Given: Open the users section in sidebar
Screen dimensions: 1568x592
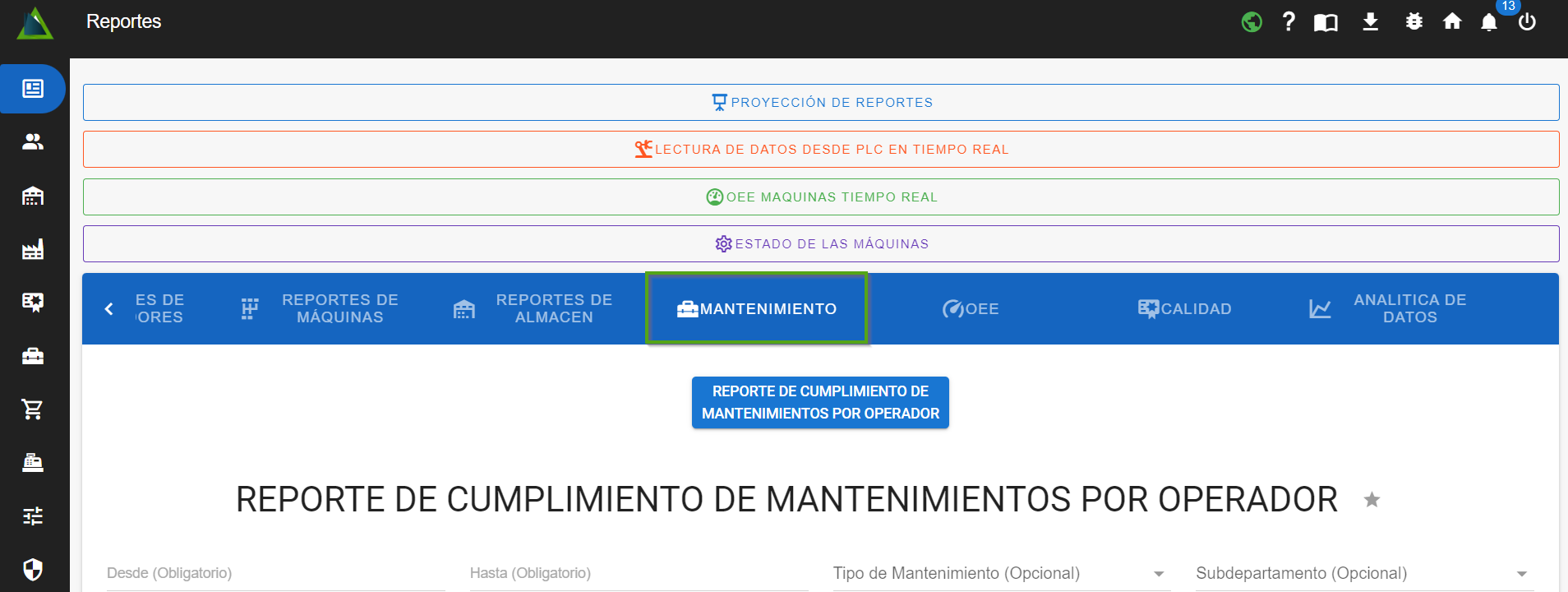Looking at the screenshot, I should point(33,142).
